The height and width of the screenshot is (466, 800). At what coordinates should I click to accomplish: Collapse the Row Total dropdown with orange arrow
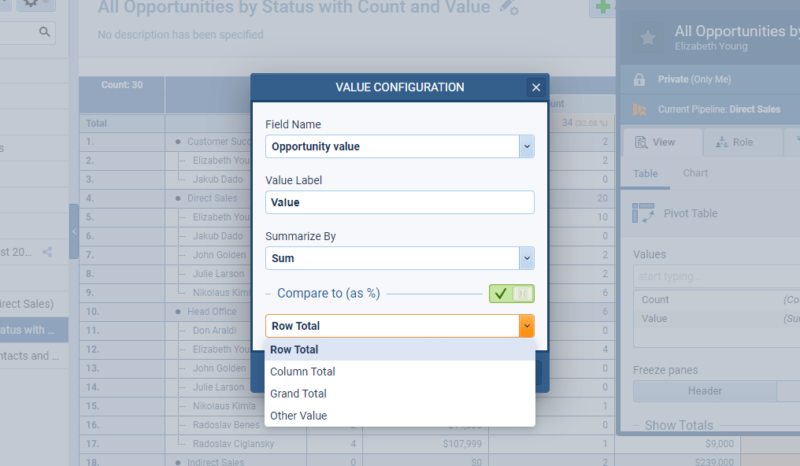[x=527, y=326]
